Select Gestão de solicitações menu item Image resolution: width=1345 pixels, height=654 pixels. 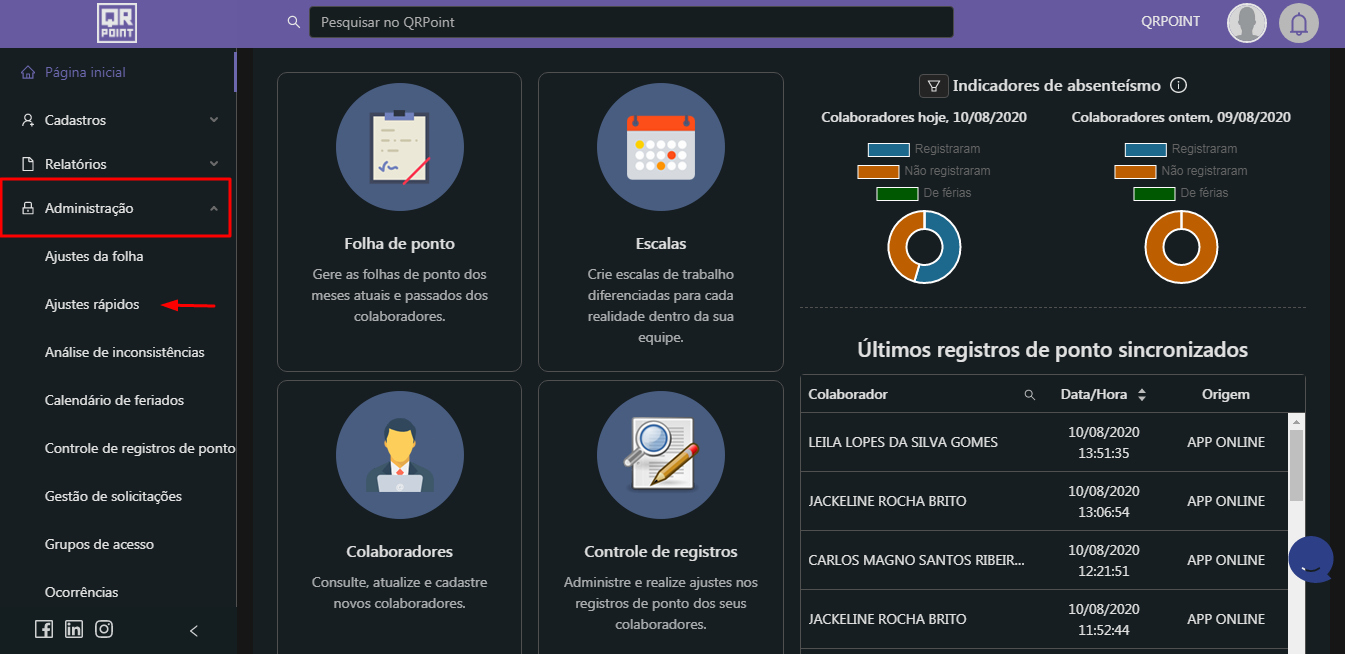113,496
